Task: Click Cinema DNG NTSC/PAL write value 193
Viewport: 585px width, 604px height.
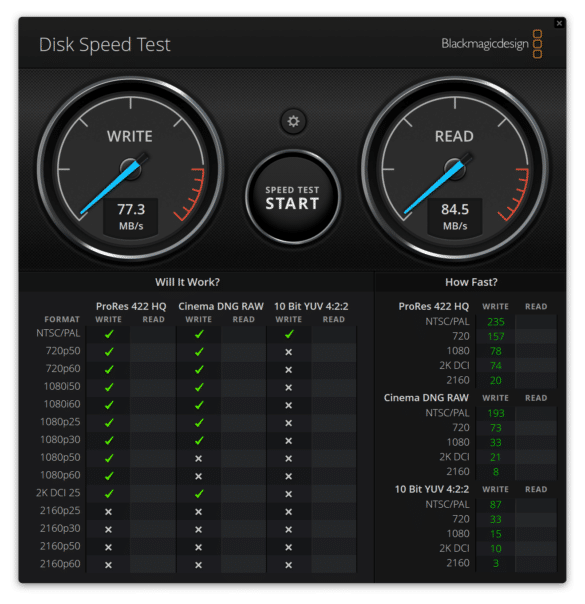Action: pos(496,413)
